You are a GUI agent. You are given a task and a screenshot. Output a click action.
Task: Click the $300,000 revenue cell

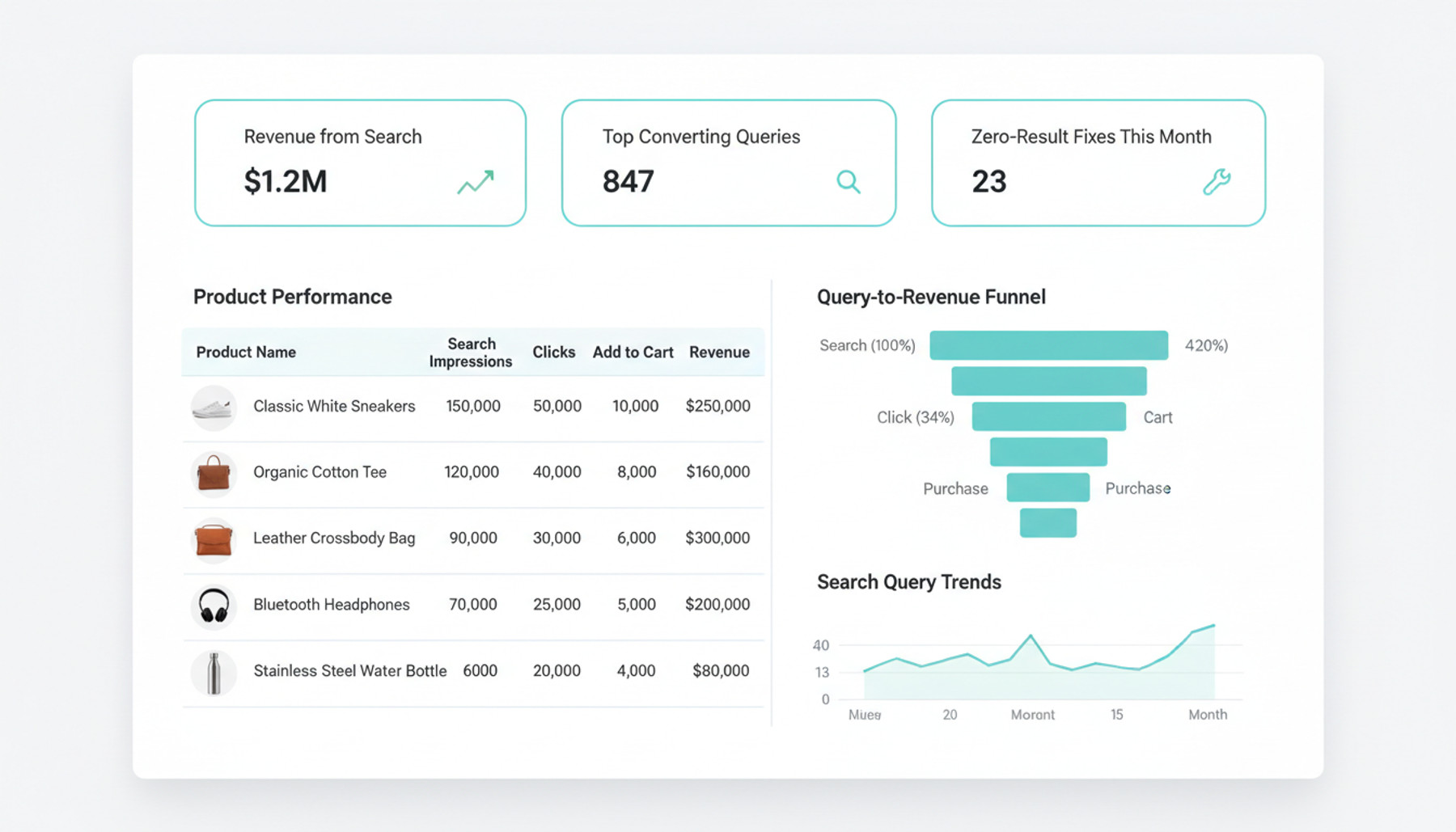click(x=717, y=538)
